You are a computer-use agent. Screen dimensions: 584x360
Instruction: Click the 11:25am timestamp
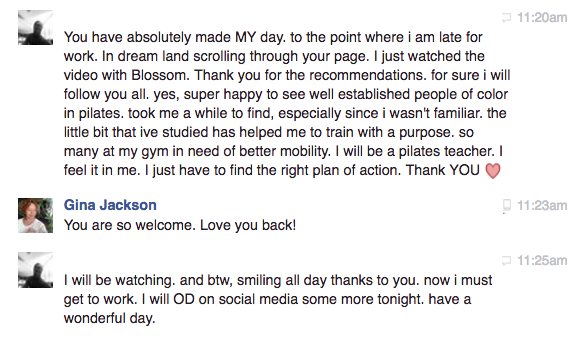542,260
